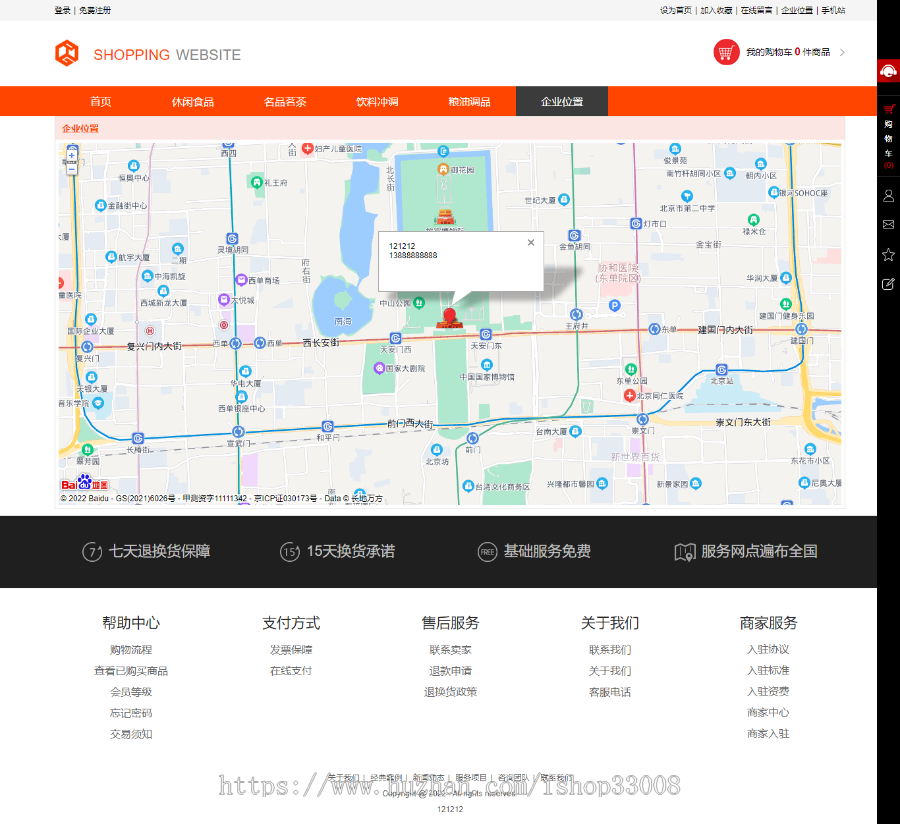Click the 免费注册 register link

point(95,10)
